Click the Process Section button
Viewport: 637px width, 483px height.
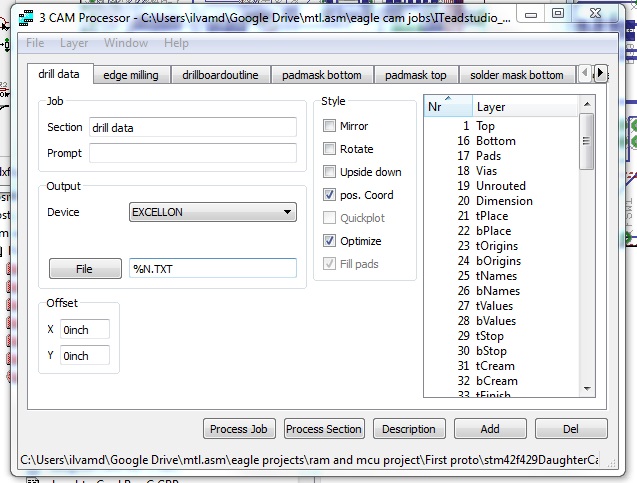coord(324,429)
